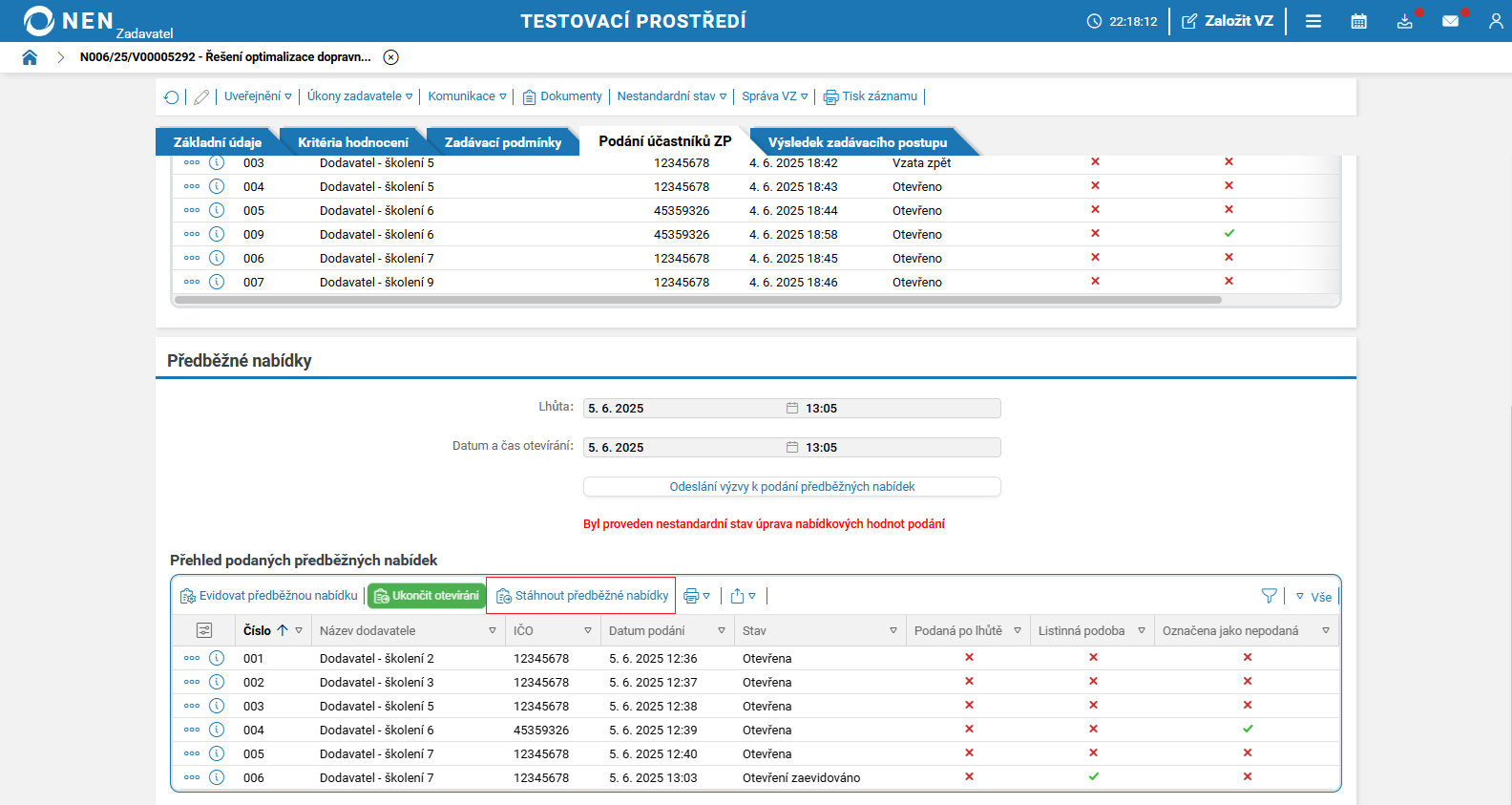
Task: Open the Podaná po lhůtě column filter
Action: (x=1018, y=630)
